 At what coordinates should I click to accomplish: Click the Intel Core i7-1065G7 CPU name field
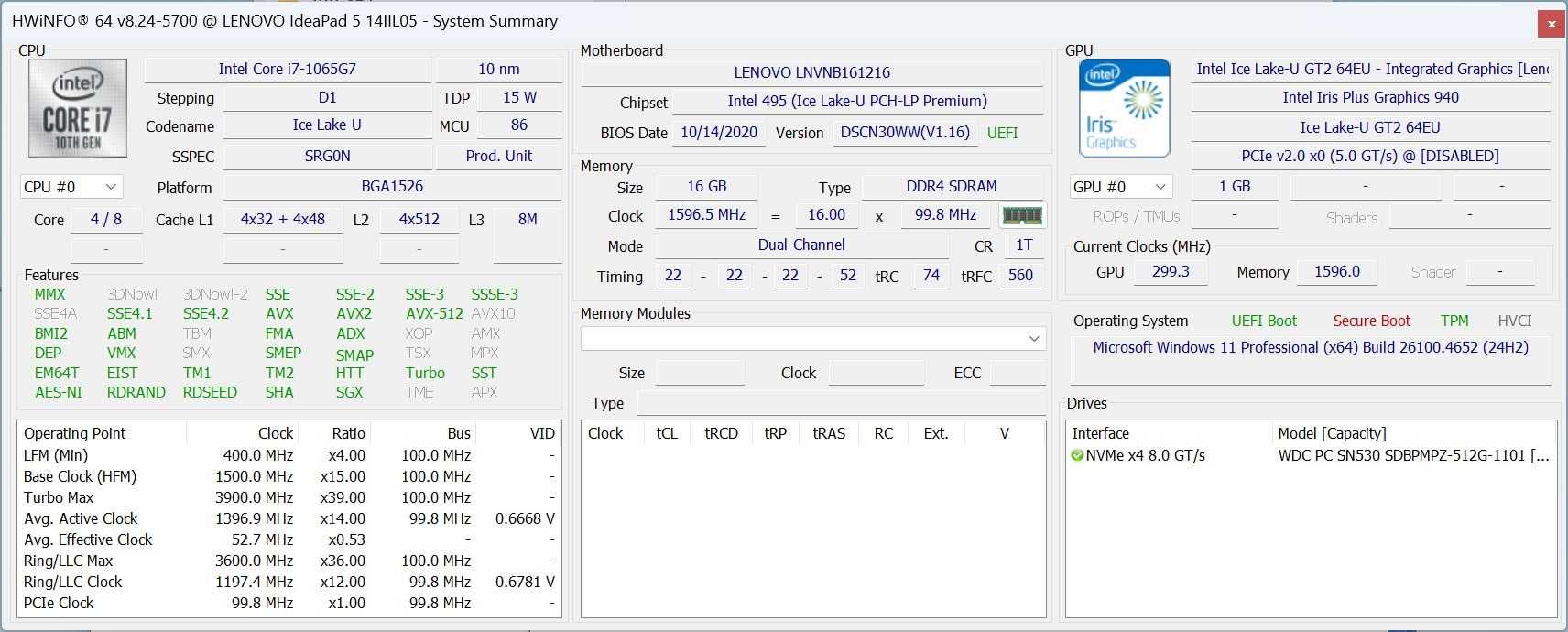288,69
